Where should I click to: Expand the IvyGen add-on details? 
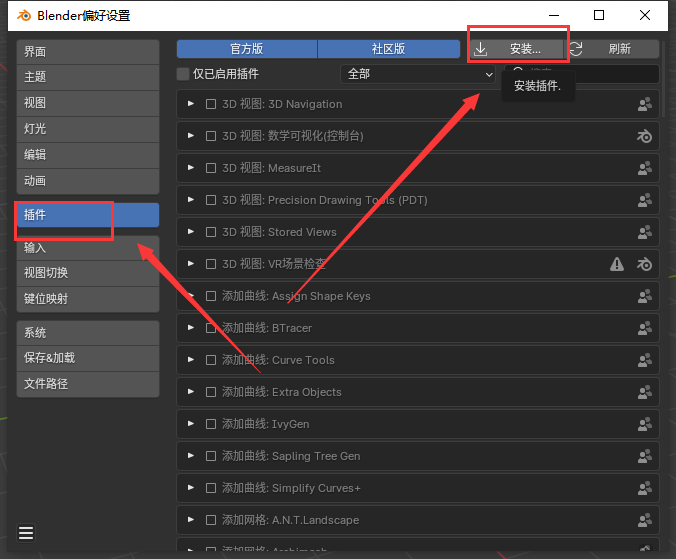pos(191,424)
